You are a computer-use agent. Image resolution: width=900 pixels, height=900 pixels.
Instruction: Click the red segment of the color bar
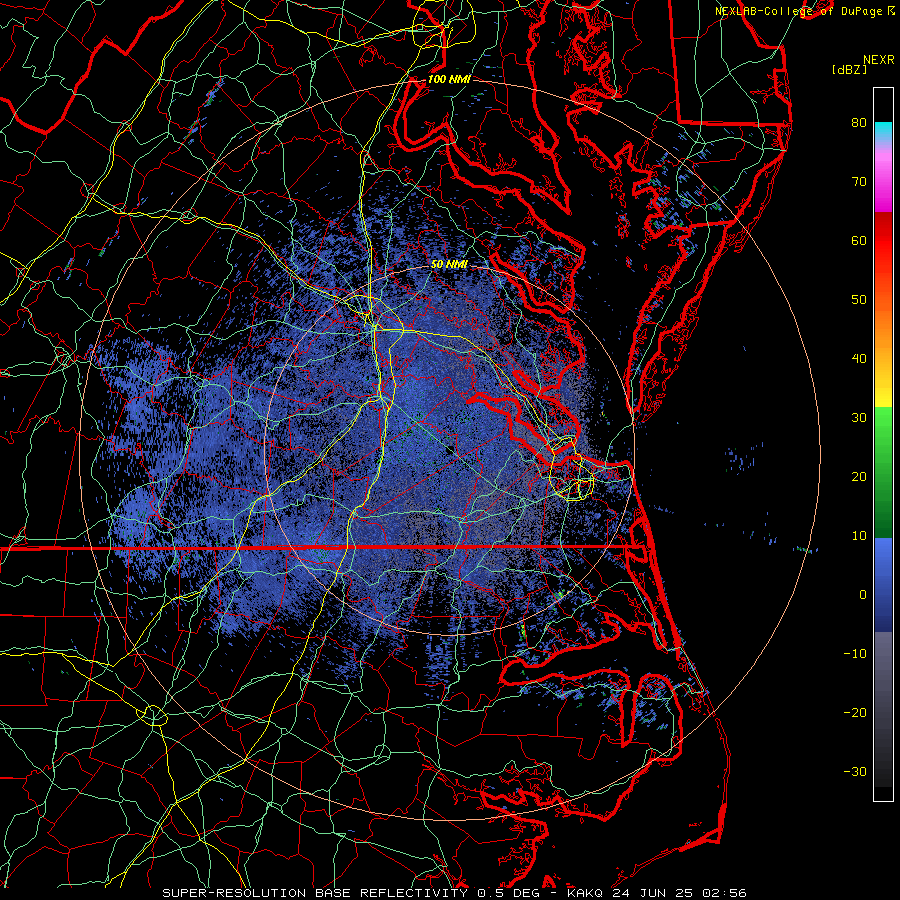(x=883, y=241)
